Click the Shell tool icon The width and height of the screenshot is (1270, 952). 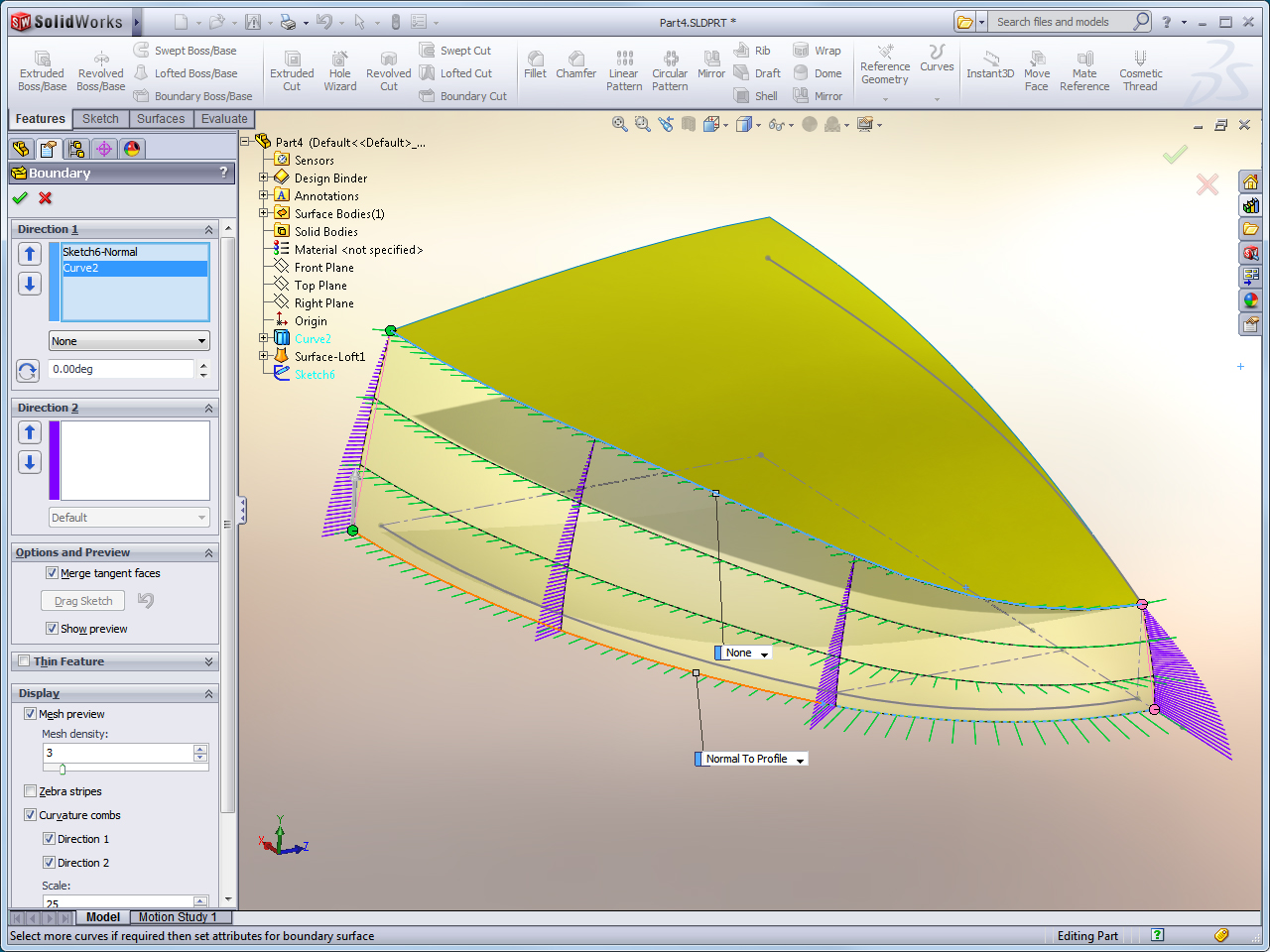point(742,95)
